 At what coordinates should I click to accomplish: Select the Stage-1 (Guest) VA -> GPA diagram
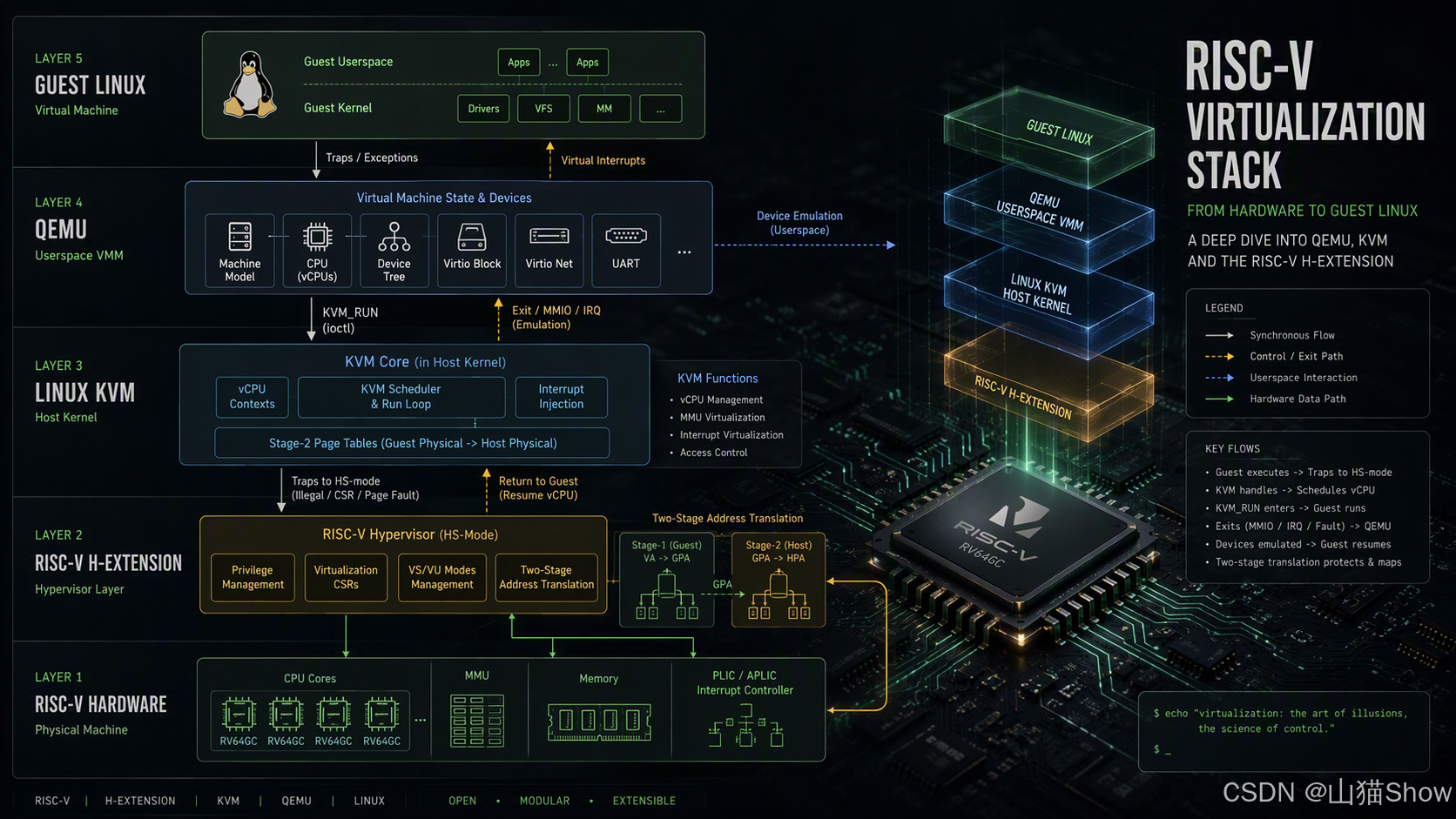667,580
